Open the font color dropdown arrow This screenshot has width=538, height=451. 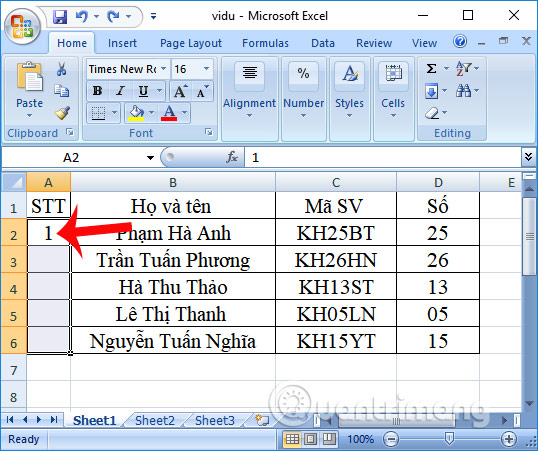coord(184,113)
